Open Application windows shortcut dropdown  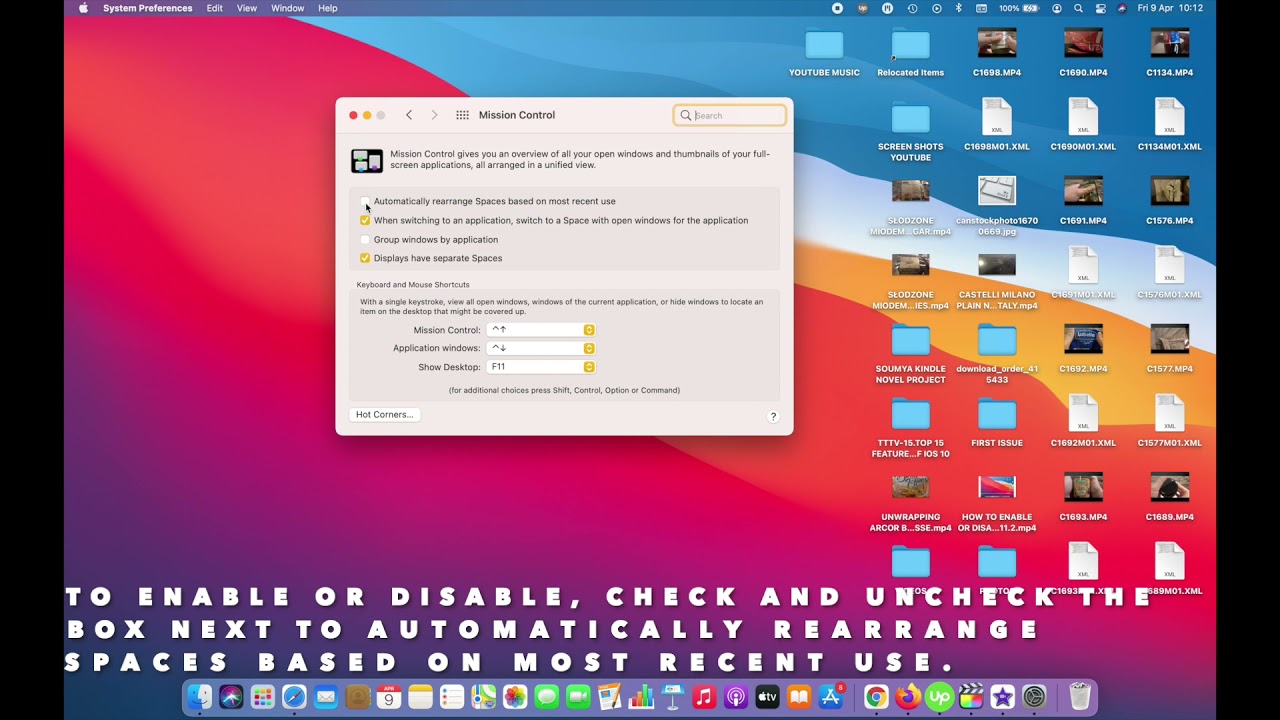[541, 348]
